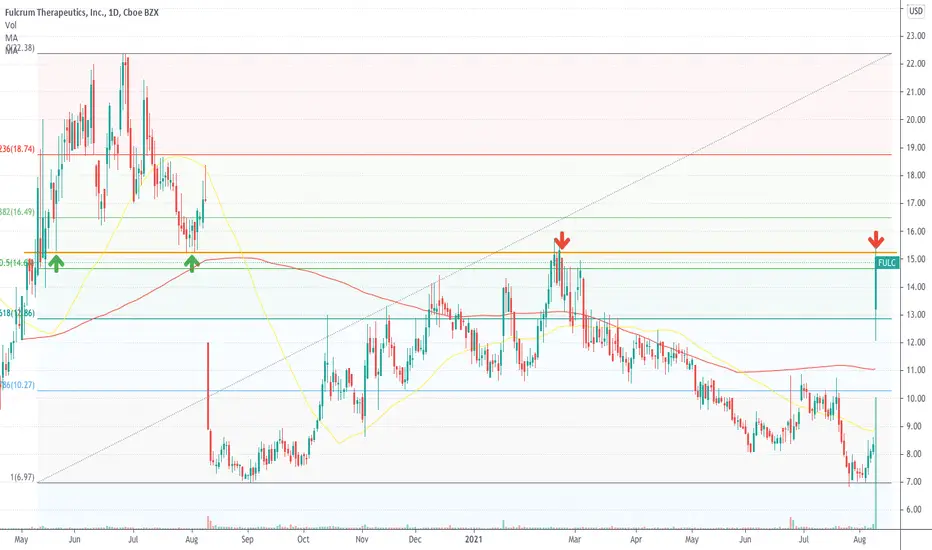Click the 8.00 price axis label

(916, 454)
